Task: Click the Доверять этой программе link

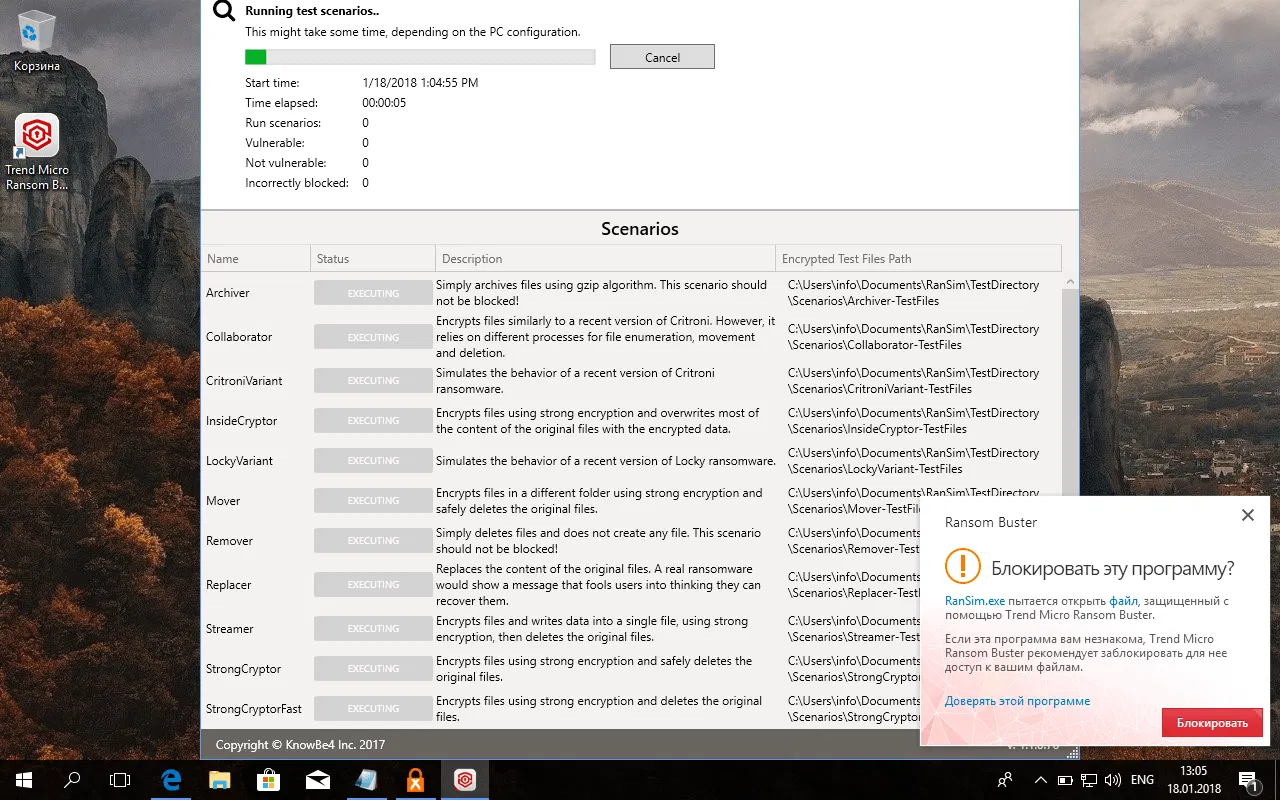Action: tap(1017, 701)
